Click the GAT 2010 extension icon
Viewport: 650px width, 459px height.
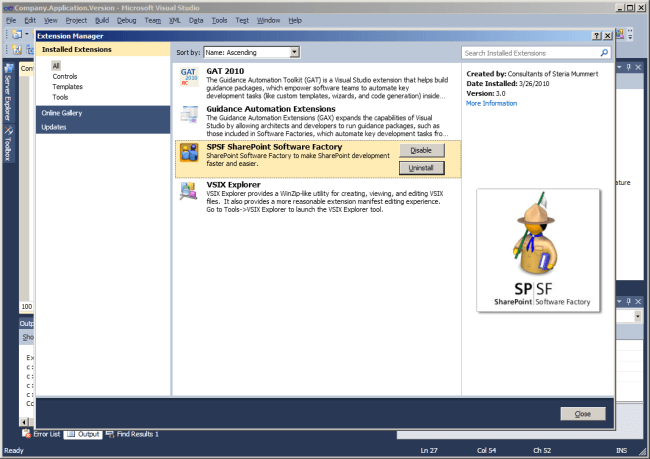[189, 77]
